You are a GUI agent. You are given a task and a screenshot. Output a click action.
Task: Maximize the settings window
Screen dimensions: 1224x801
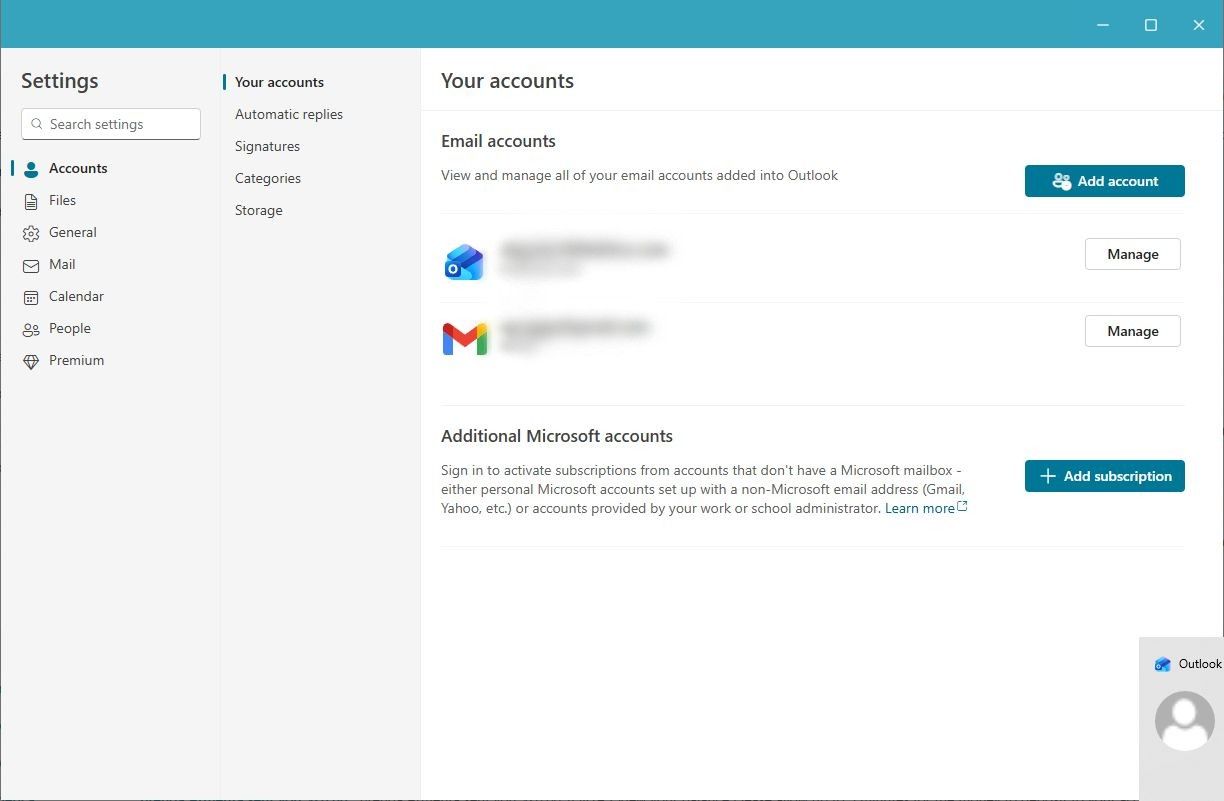(x=1151, y=25)
